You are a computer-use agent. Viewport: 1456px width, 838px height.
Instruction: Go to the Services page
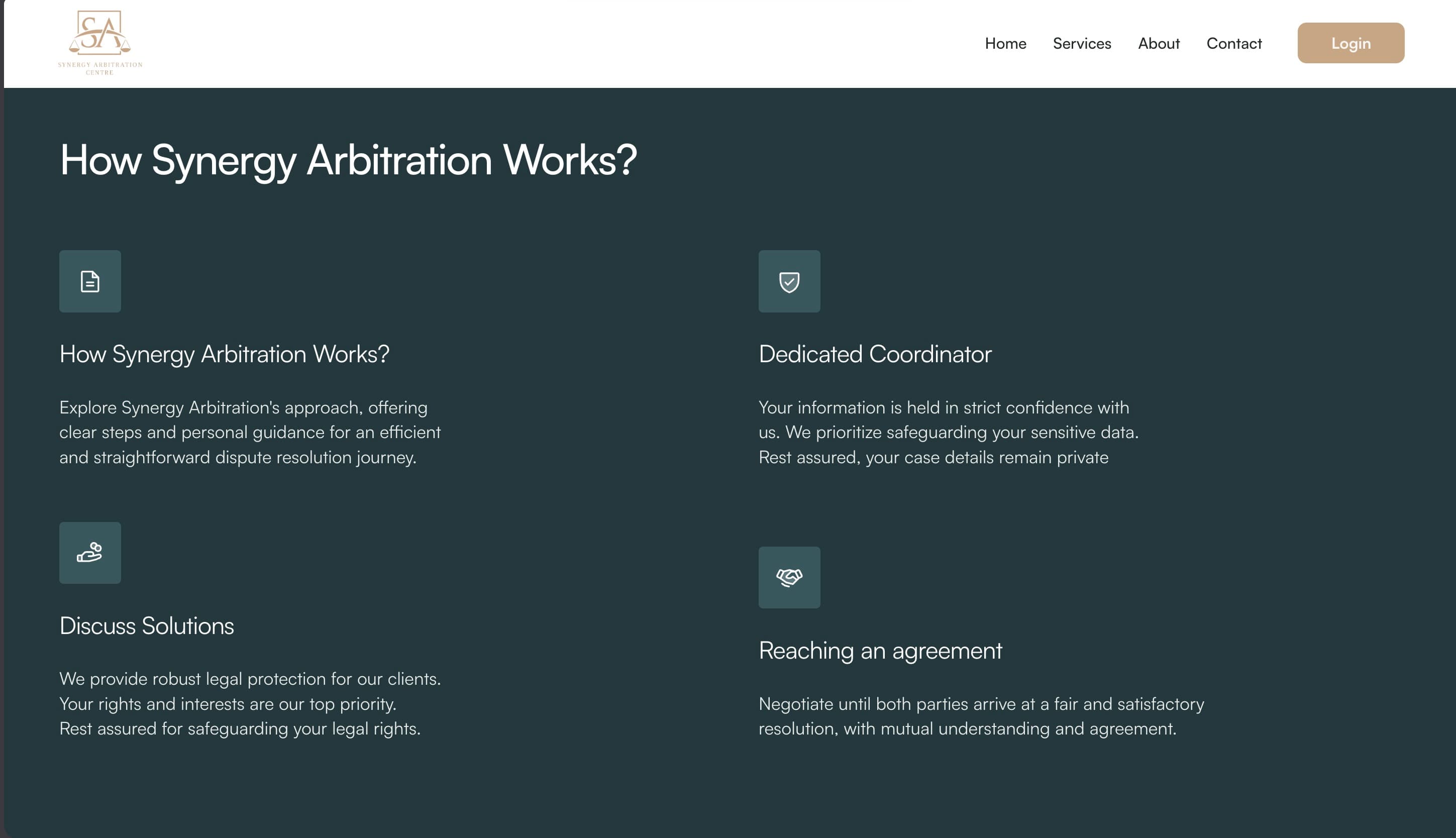tap(1082, 43)
